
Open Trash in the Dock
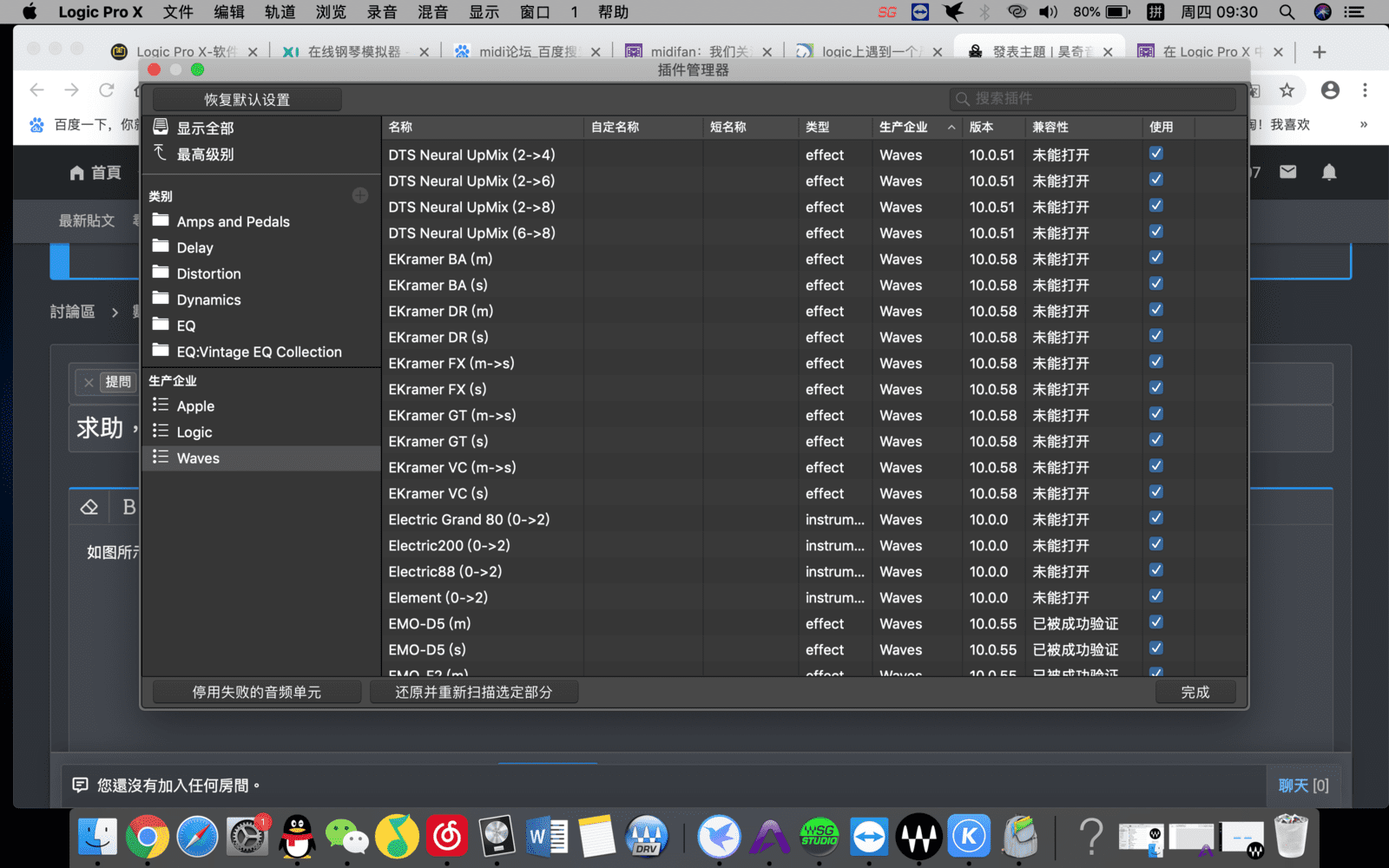pos(1291,837)
